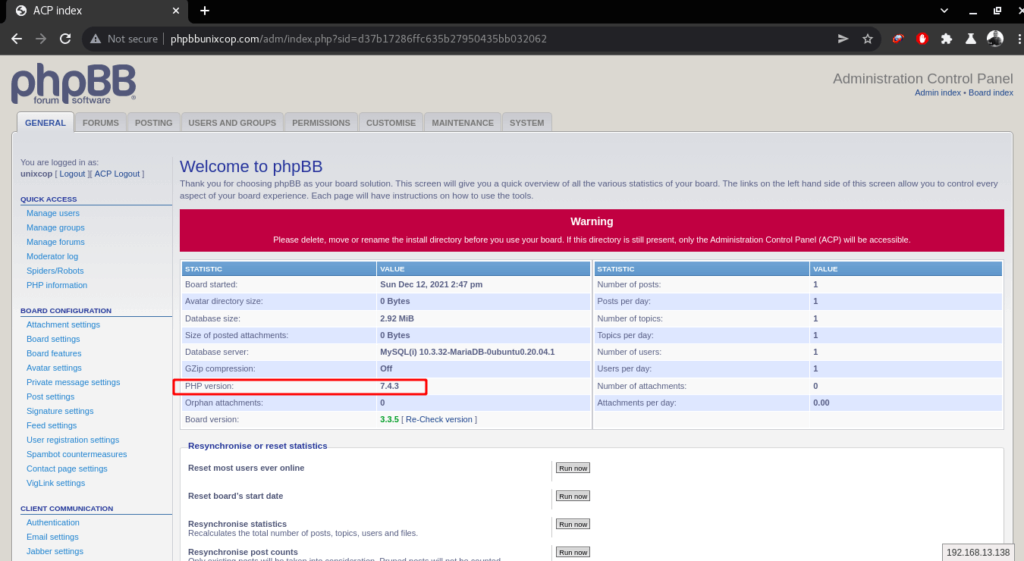Click the ACP Logout link
Image resolution: width=1024 pixels, height=561 pixels.
117,174
